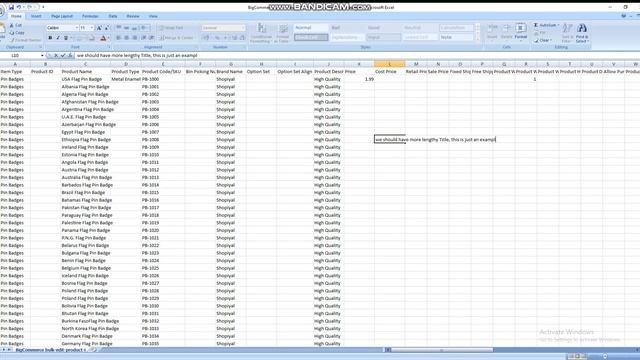The height and width of the screenshot is (360, 640).
Task: Click the Format Painter brush
Action: pos(25,40)
